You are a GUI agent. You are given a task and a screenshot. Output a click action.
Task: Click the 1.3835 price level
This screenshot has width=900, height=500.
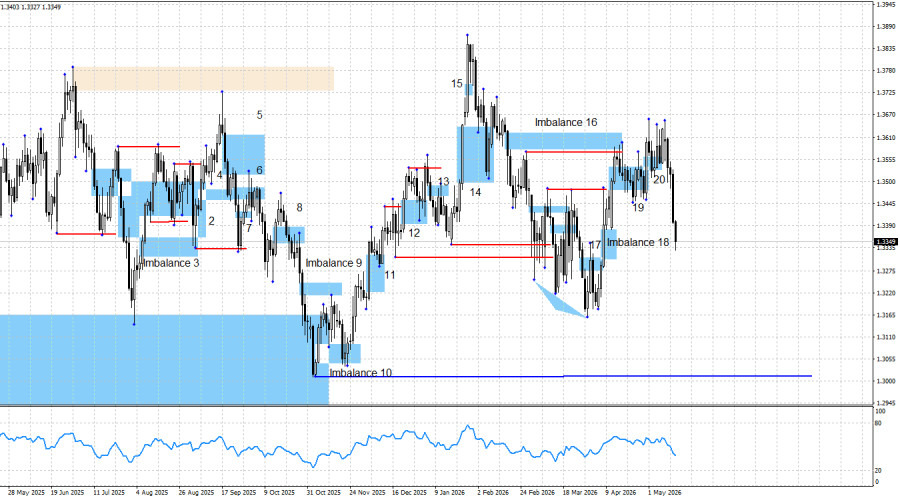[x=886, y=49]
